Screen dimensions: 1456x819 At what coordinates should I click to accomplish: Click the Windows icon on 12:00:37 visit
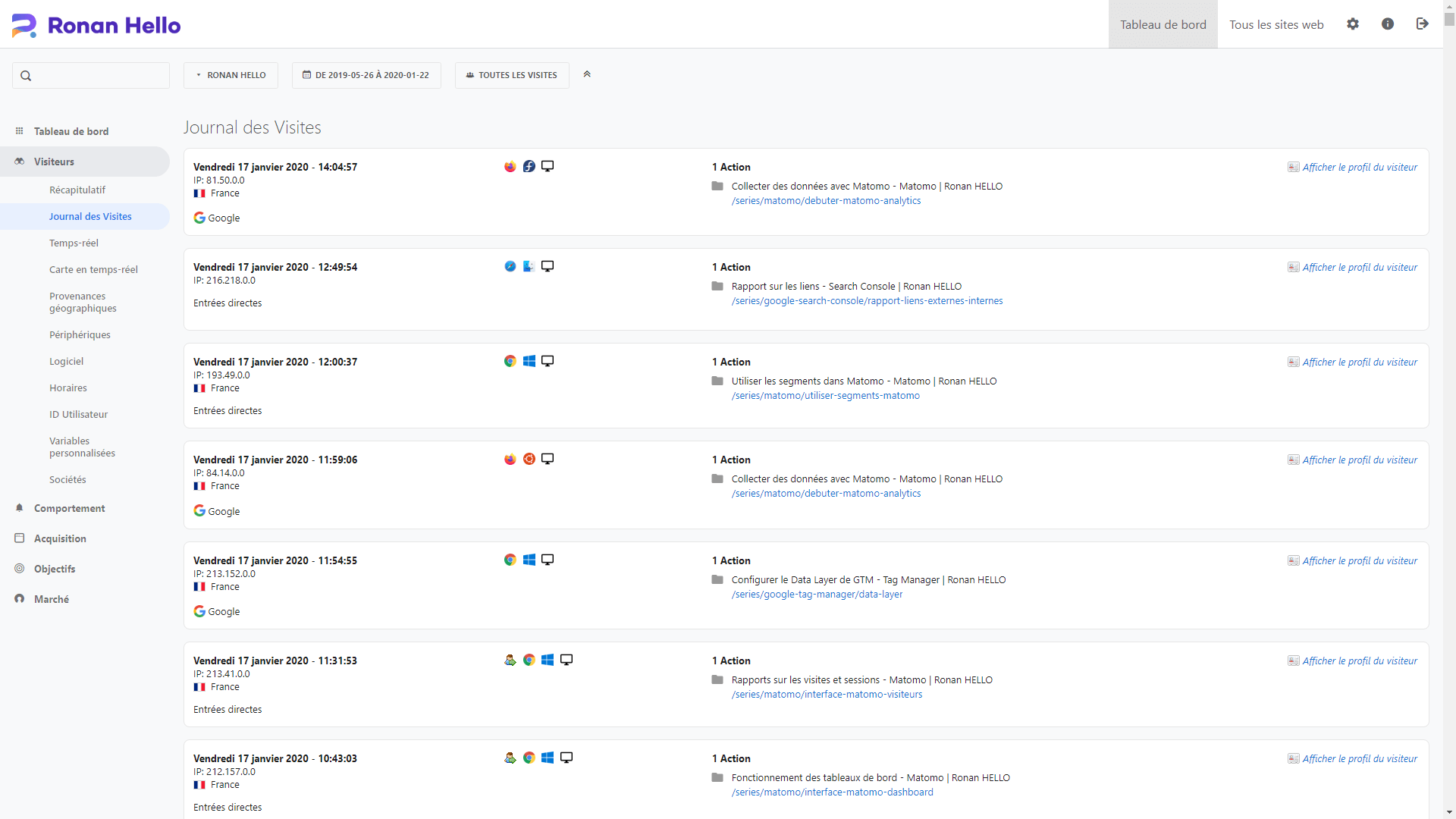point(529,362)
